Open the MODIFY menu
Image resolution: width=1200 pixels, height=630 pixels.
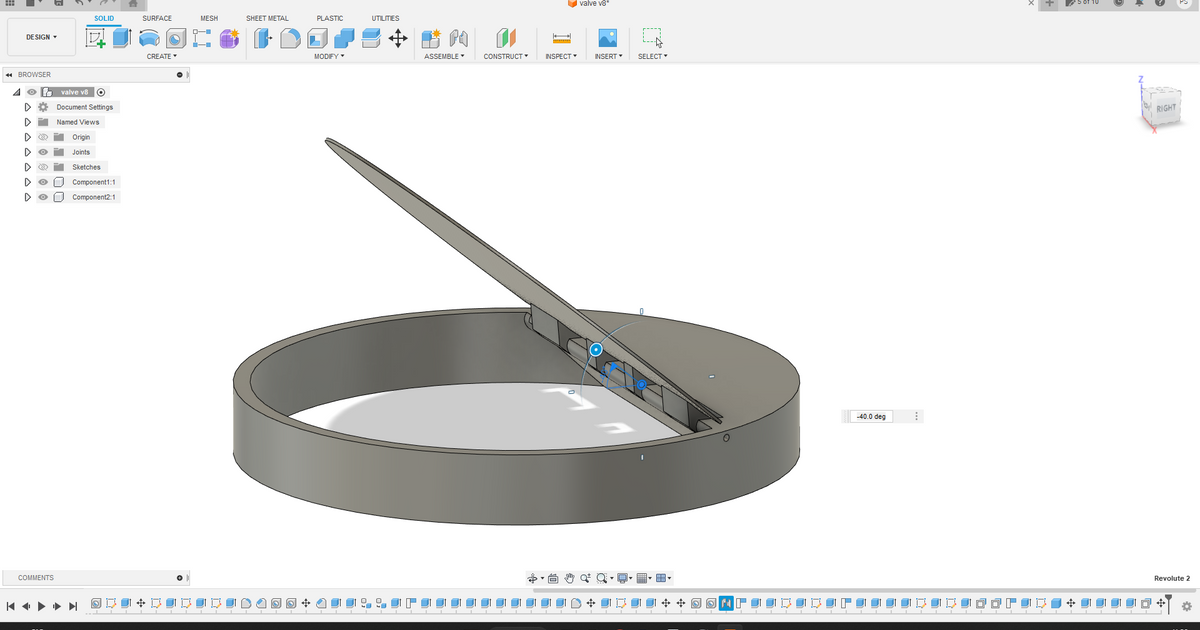[x=329, y=56]
